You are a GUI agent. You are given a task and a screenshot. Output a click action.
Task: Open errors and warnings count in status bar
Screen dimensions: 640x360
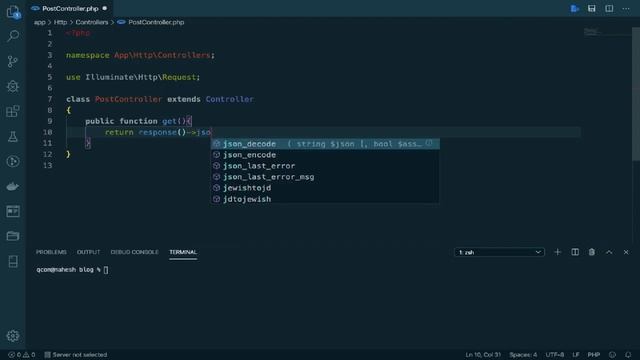[x=22, y=355]
